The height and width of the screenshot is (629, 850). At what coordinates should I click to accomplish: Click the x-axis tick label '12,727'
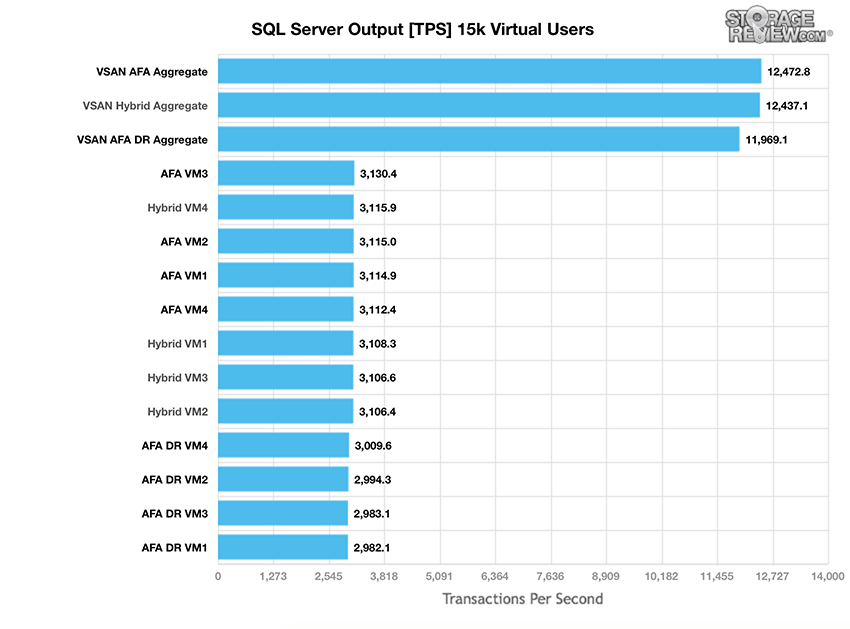(x=772, y=576)
